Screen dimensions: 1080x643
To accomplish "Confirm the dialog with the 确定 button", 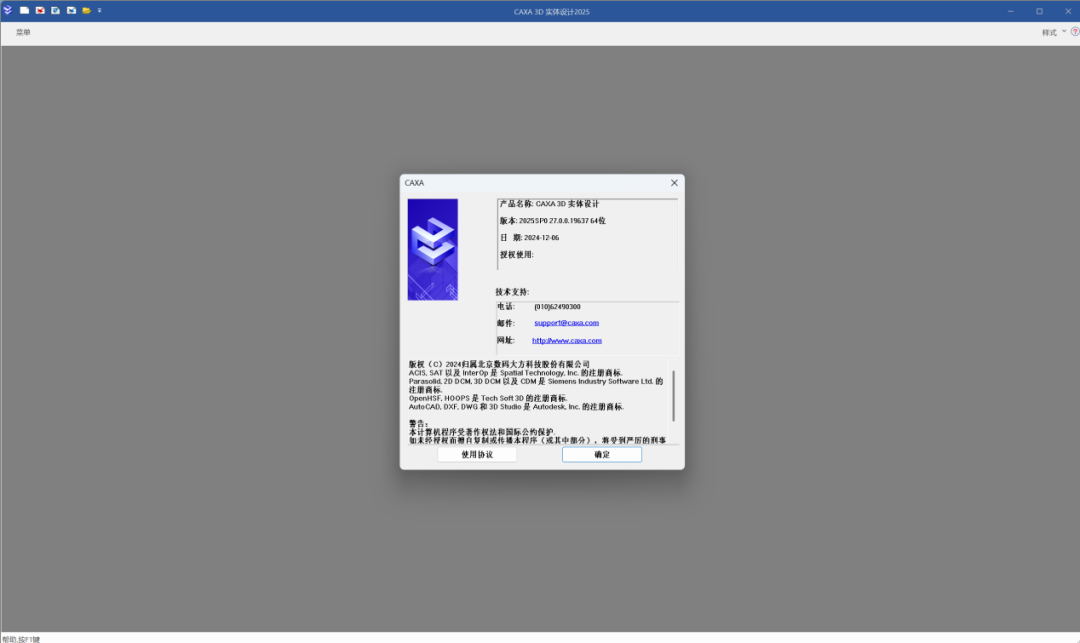I will [x=602, y=454].
